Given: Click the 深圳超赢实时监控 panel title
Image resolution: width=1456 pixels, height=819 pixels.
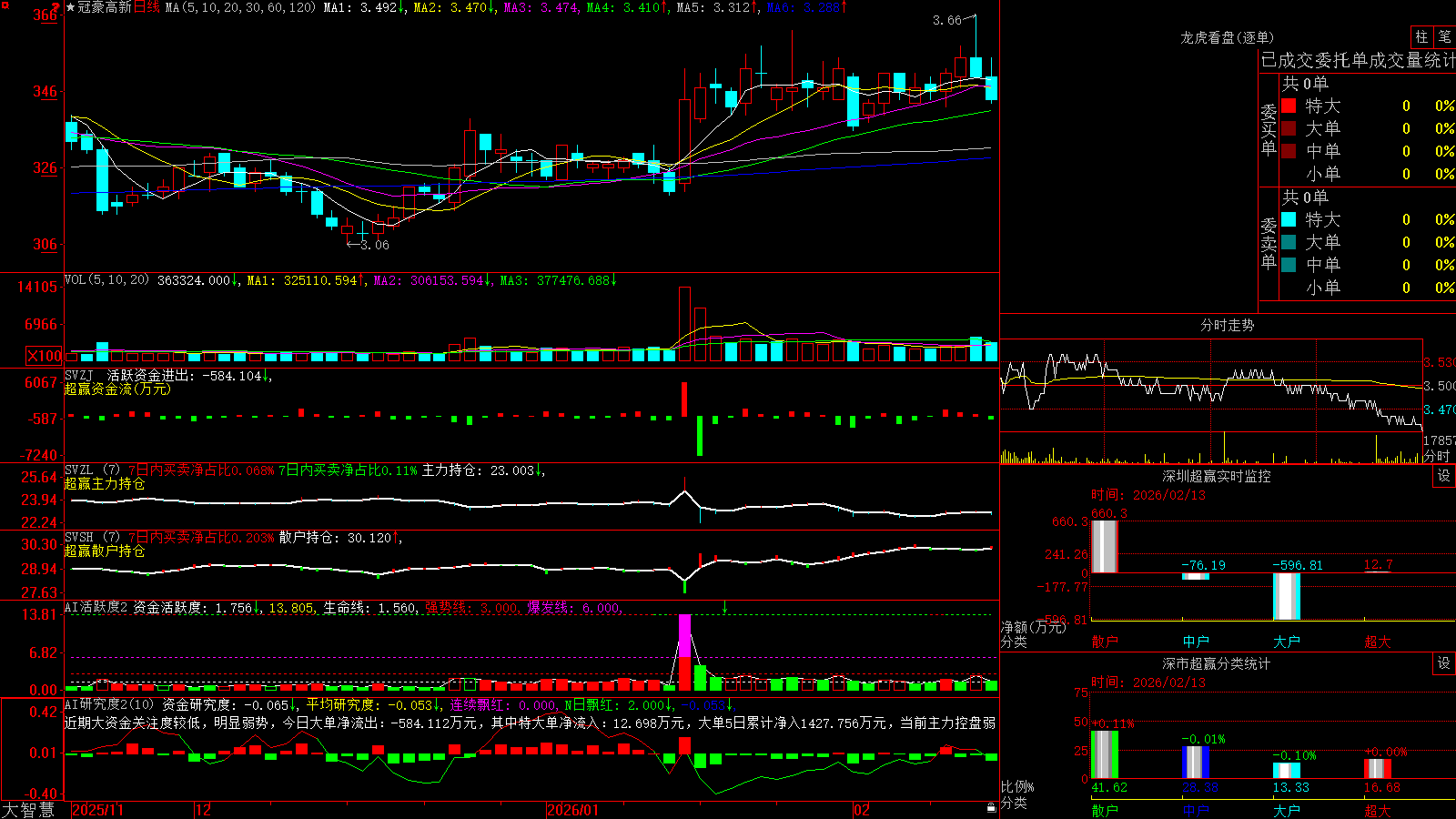Looking at the screenshot, I should point(1217,476).
